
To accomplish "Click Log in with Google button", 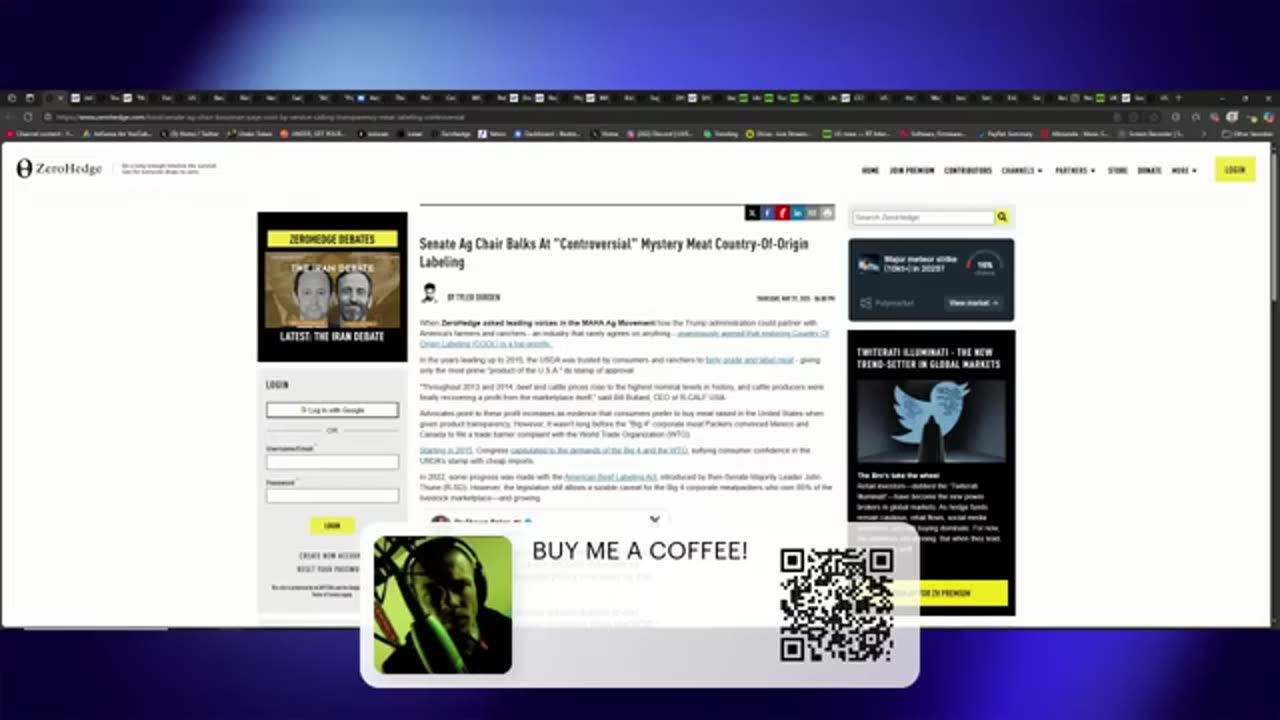I will [x=332, y=410].
